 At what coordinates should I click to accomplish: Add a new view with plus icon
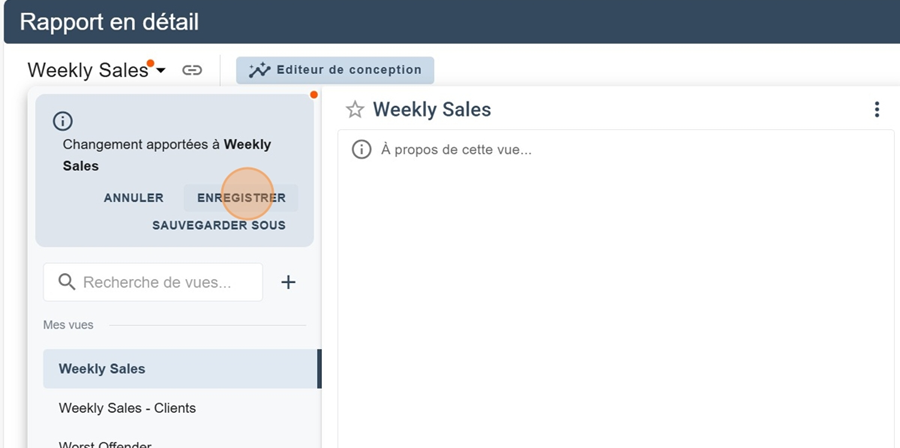(288, 282)
